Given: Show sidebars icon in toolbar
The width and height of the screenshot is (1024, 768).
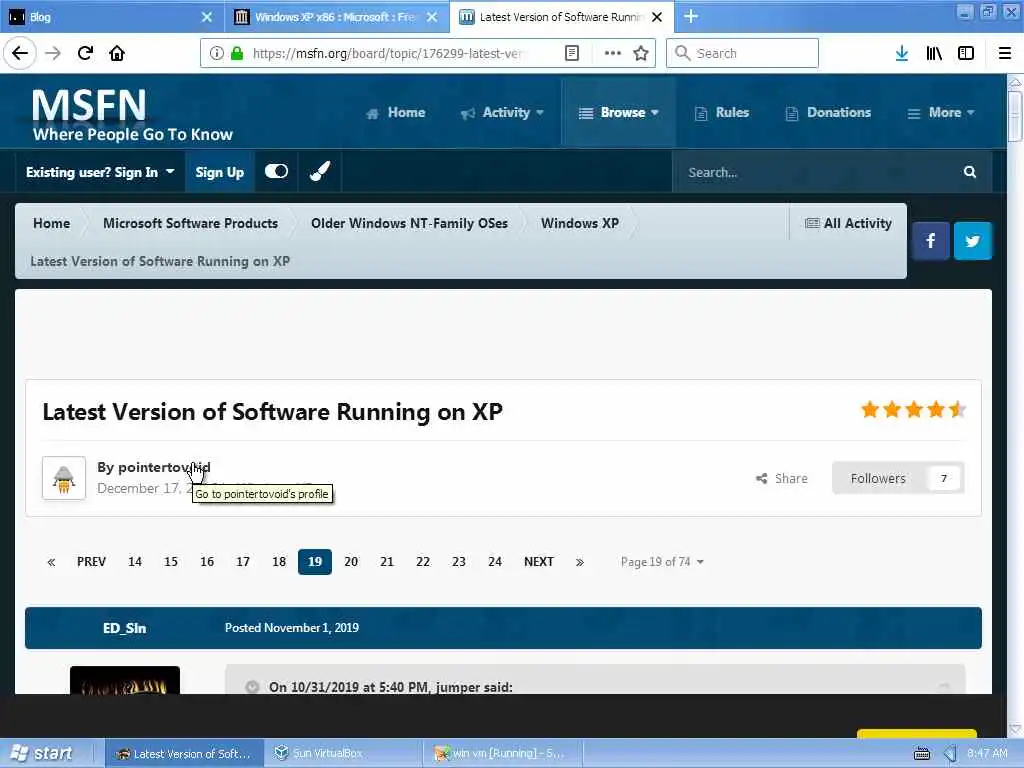Looking at the screenshot, I should [966, 53].
